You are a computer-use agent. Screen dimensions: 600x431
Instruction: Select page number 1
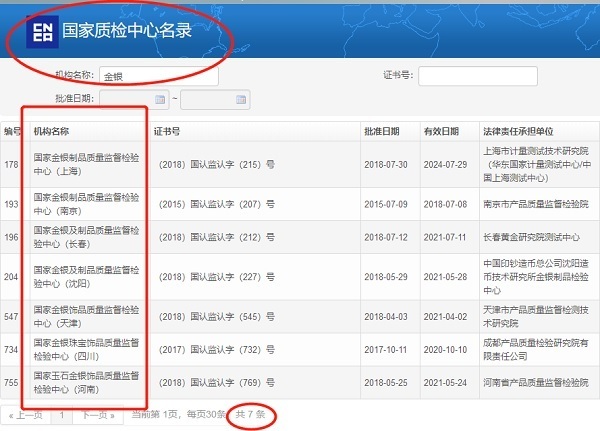62,415
